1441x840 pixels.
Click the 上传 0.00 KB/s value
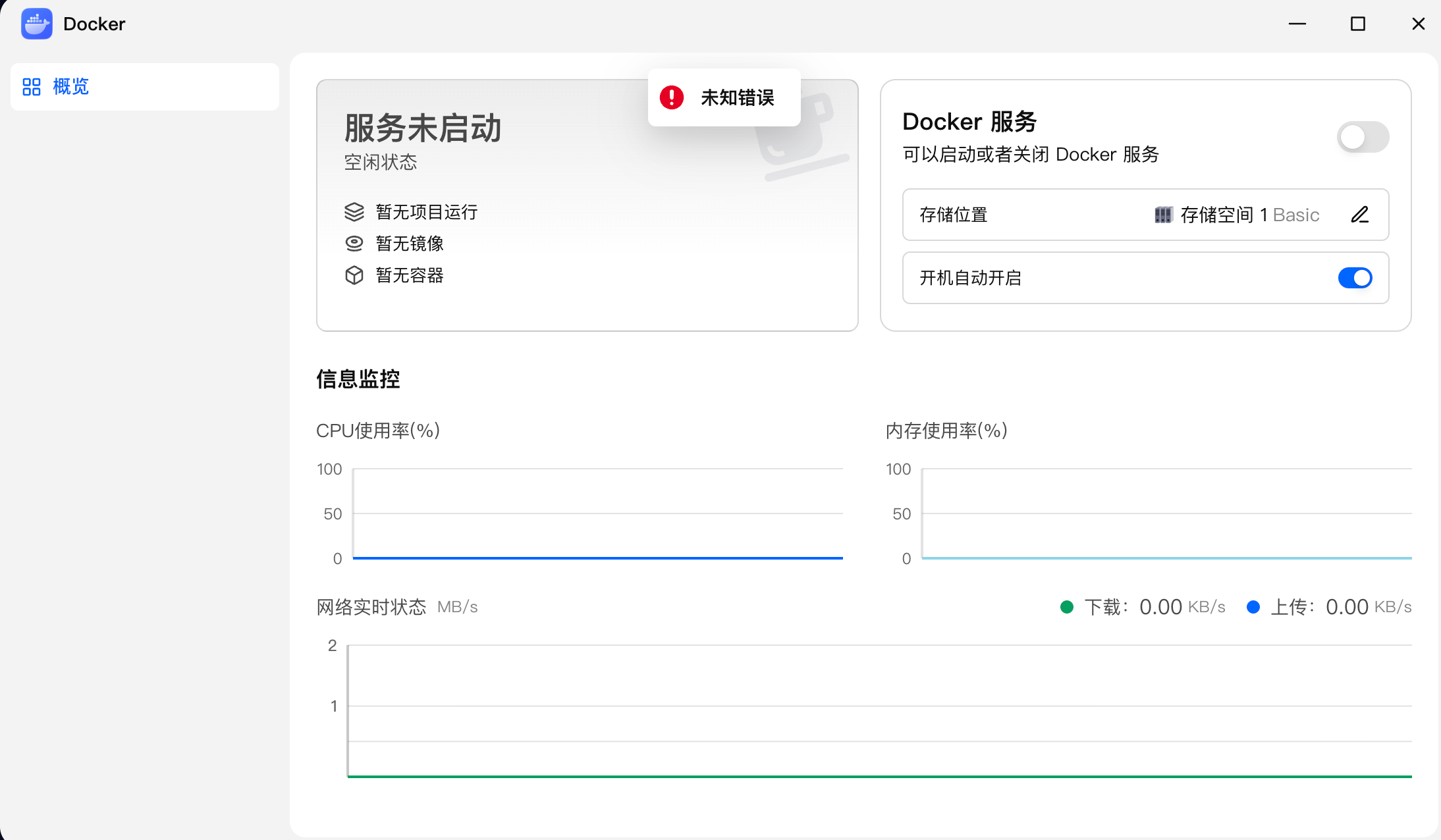1369,607
